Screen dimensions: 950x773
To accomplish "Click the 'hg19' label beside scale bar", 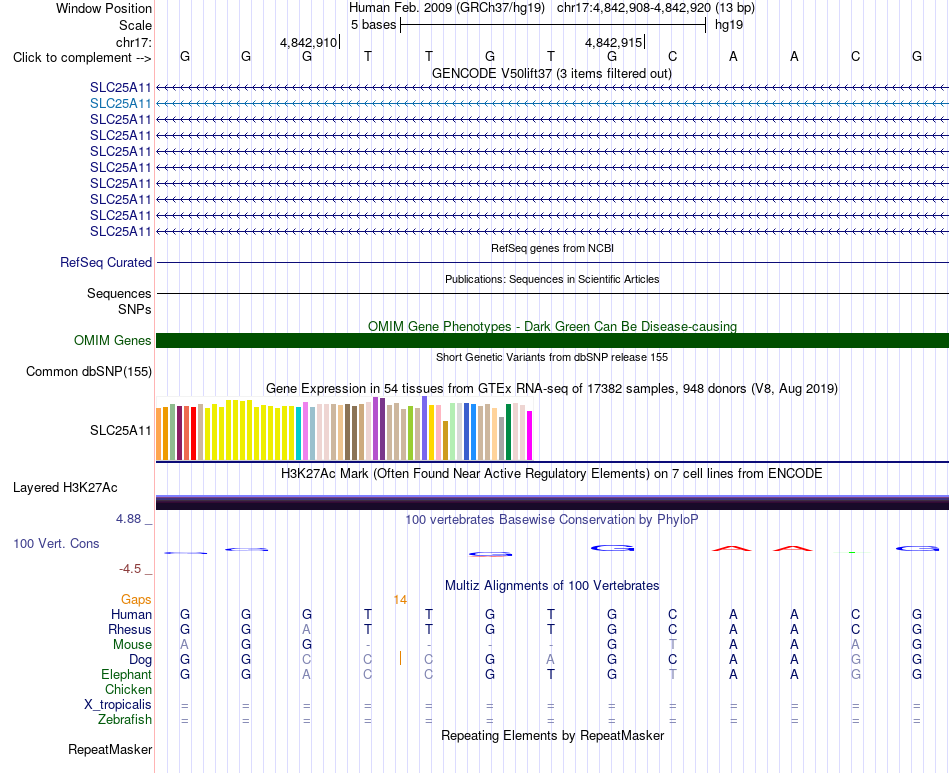I will tap(729, 25).
